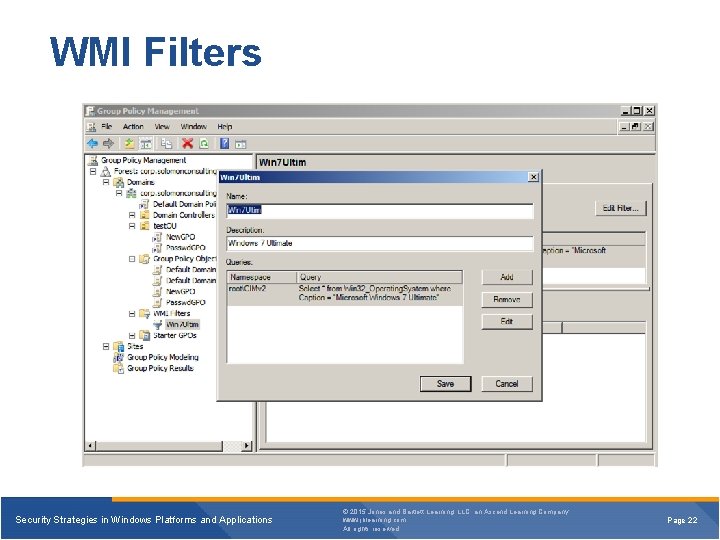Select the root\CIMv2 query row
The image size is (720, 540).
click(345, 294)
